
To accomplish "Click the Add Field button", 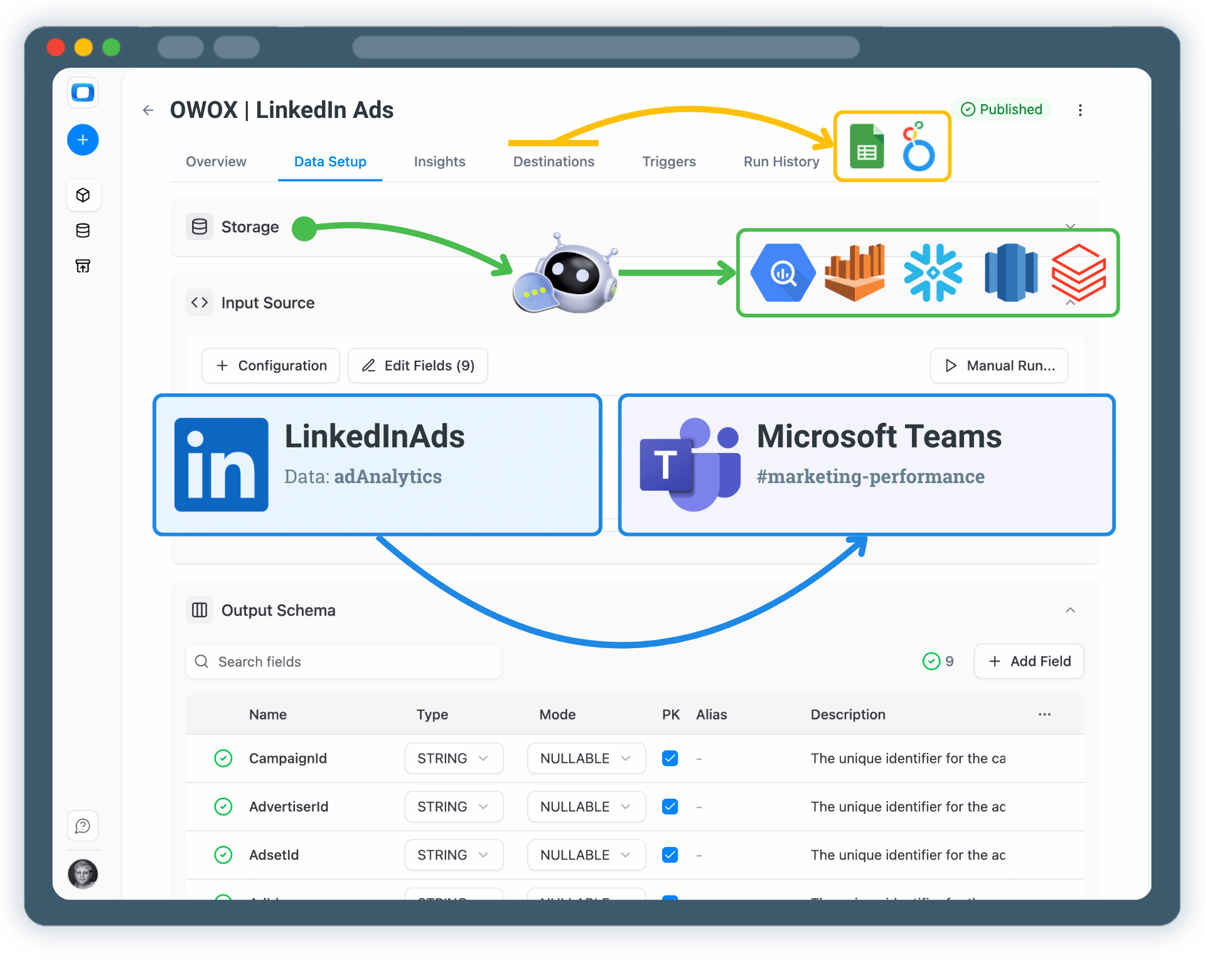I will tap(1028, 661).
